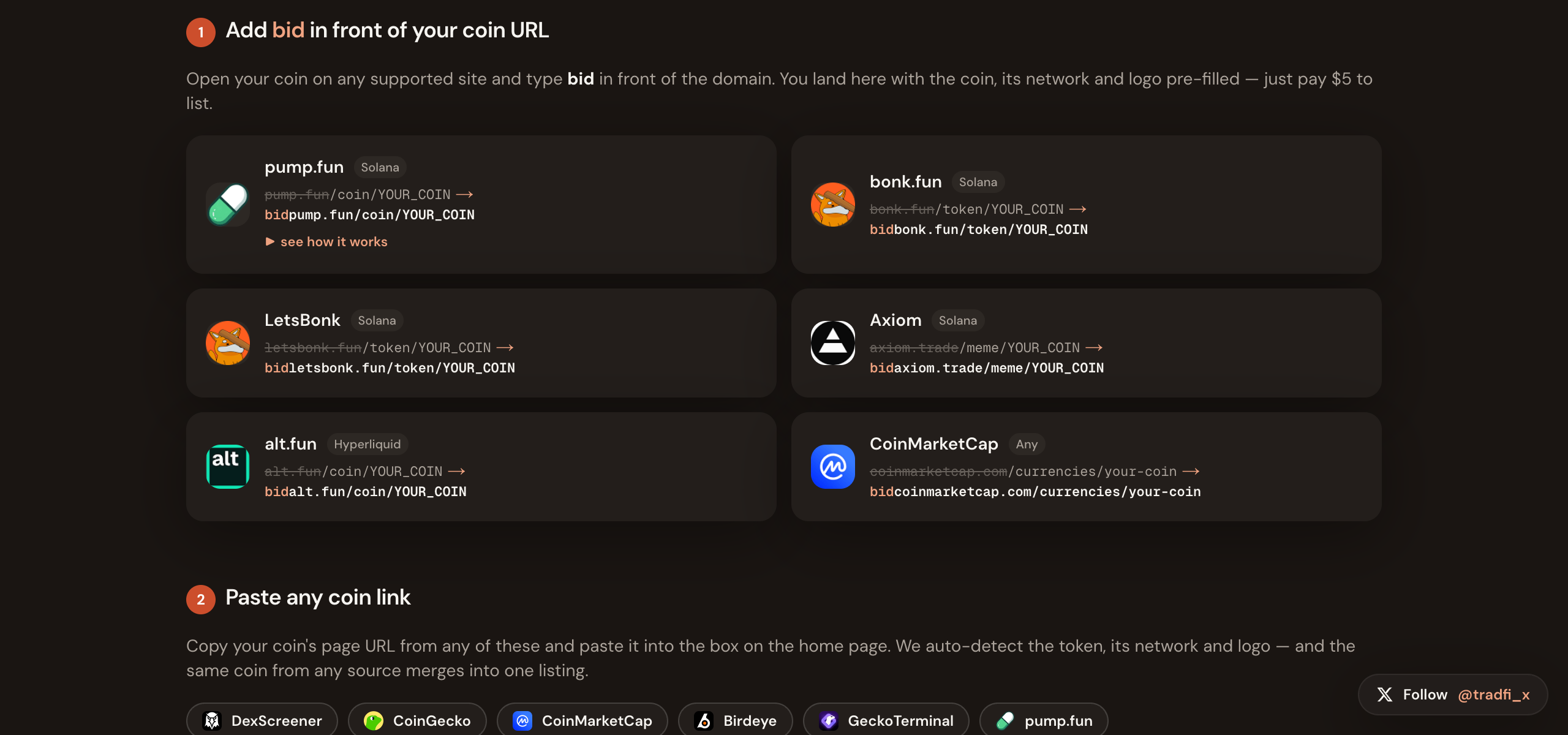Click the LetsBonk card title
1568x735 pixels.
click(302, 320)
